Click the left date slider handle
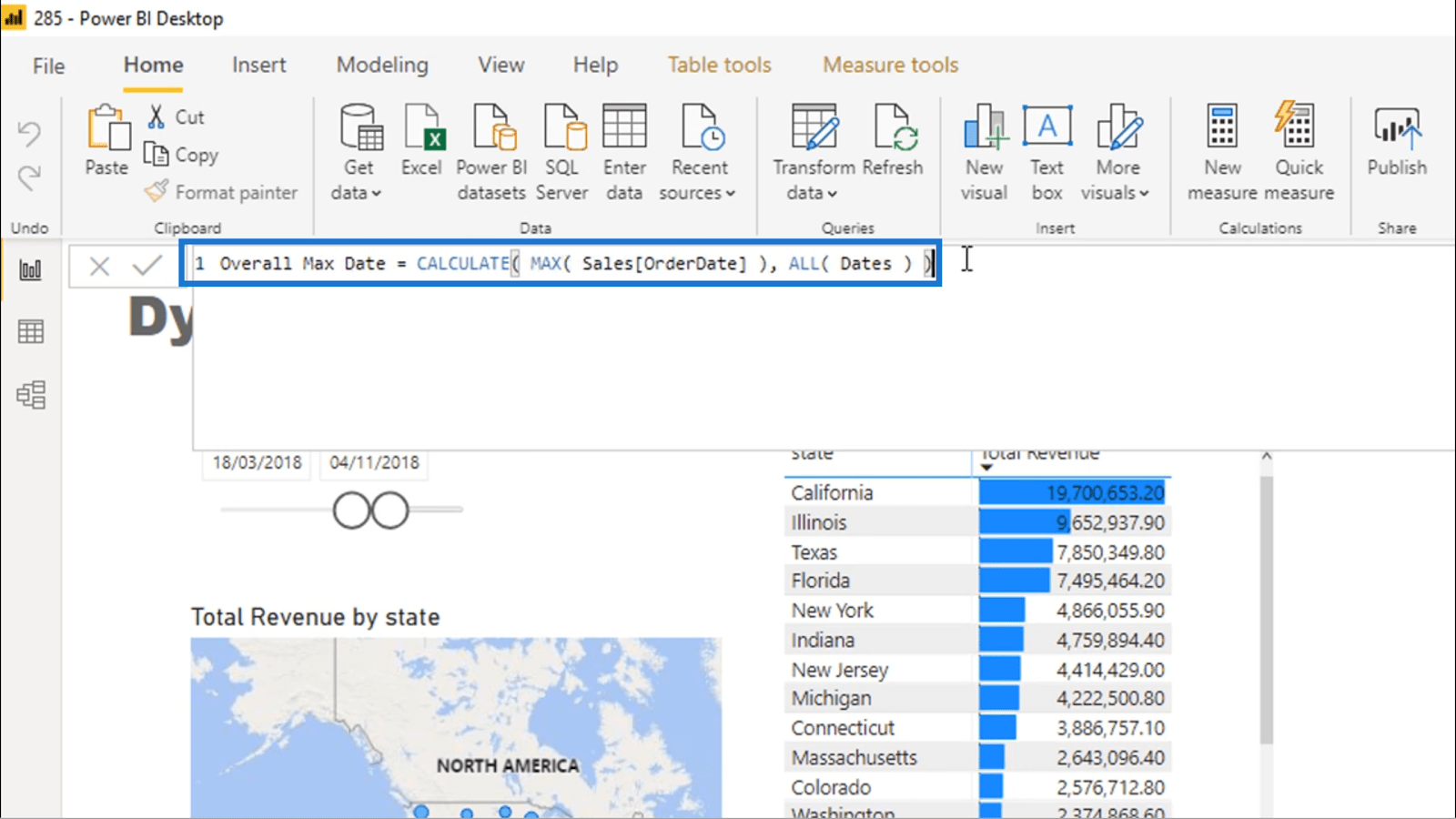The width and height of the screenshot is (1456, 819). (x=352, y=511)
